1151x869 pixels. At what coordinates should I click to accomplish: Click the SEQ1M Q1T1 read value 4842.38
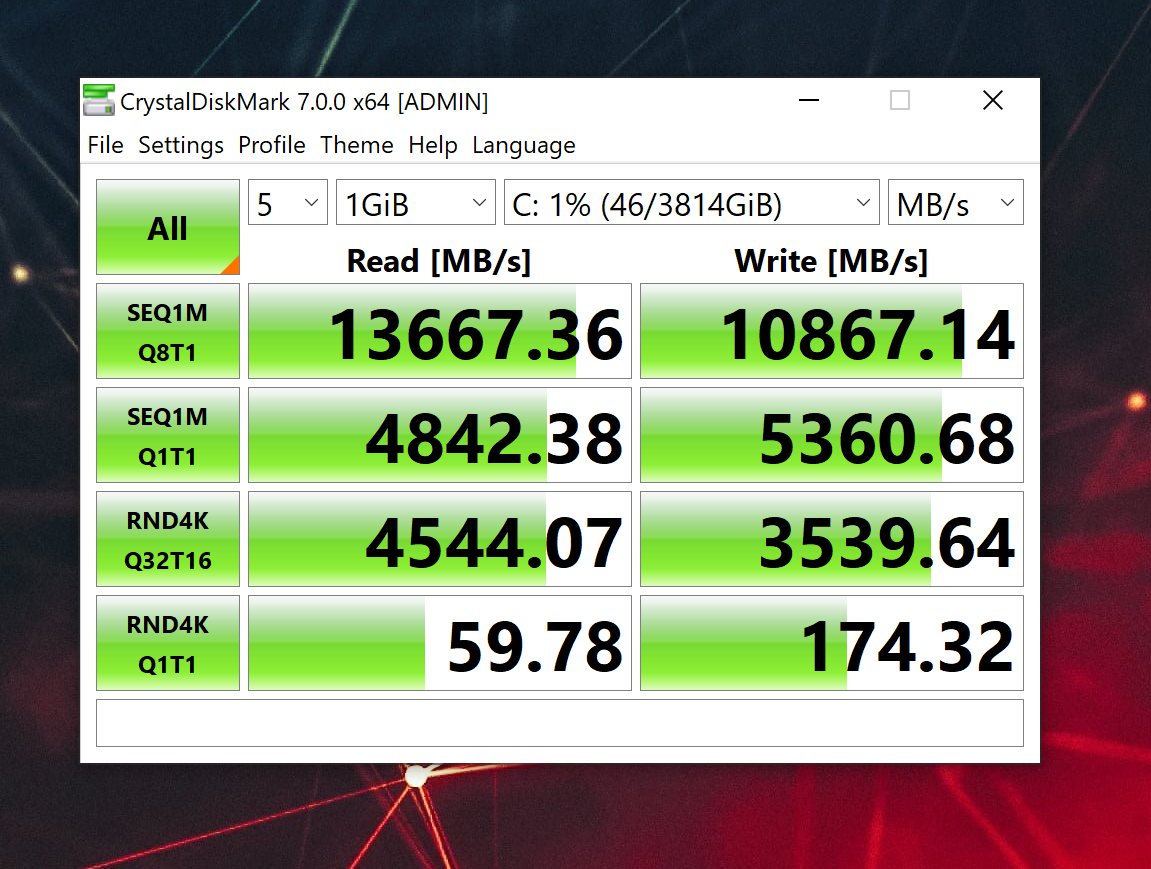pos(440,436)
